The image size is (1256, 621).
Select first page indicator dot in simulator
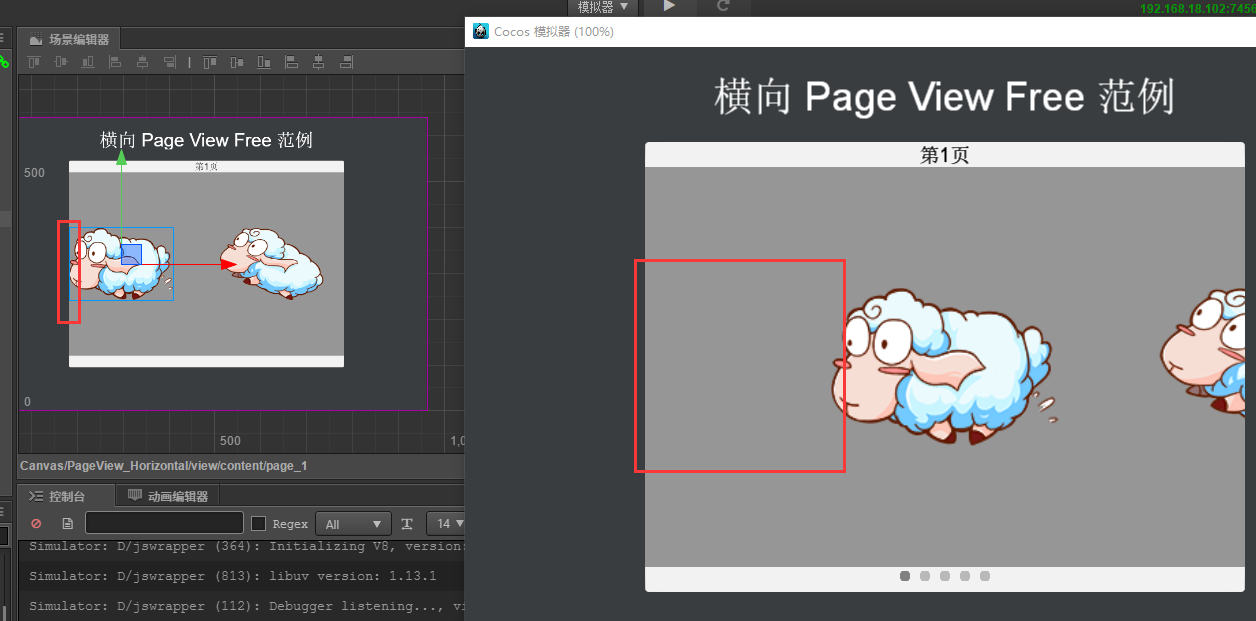[905, 576]
